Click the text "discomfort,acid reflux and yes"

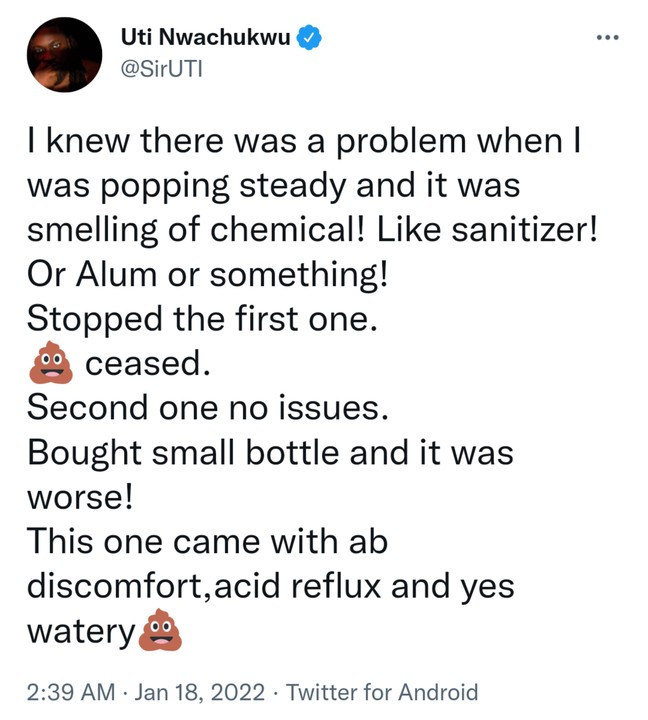click(x=270, y=586)
